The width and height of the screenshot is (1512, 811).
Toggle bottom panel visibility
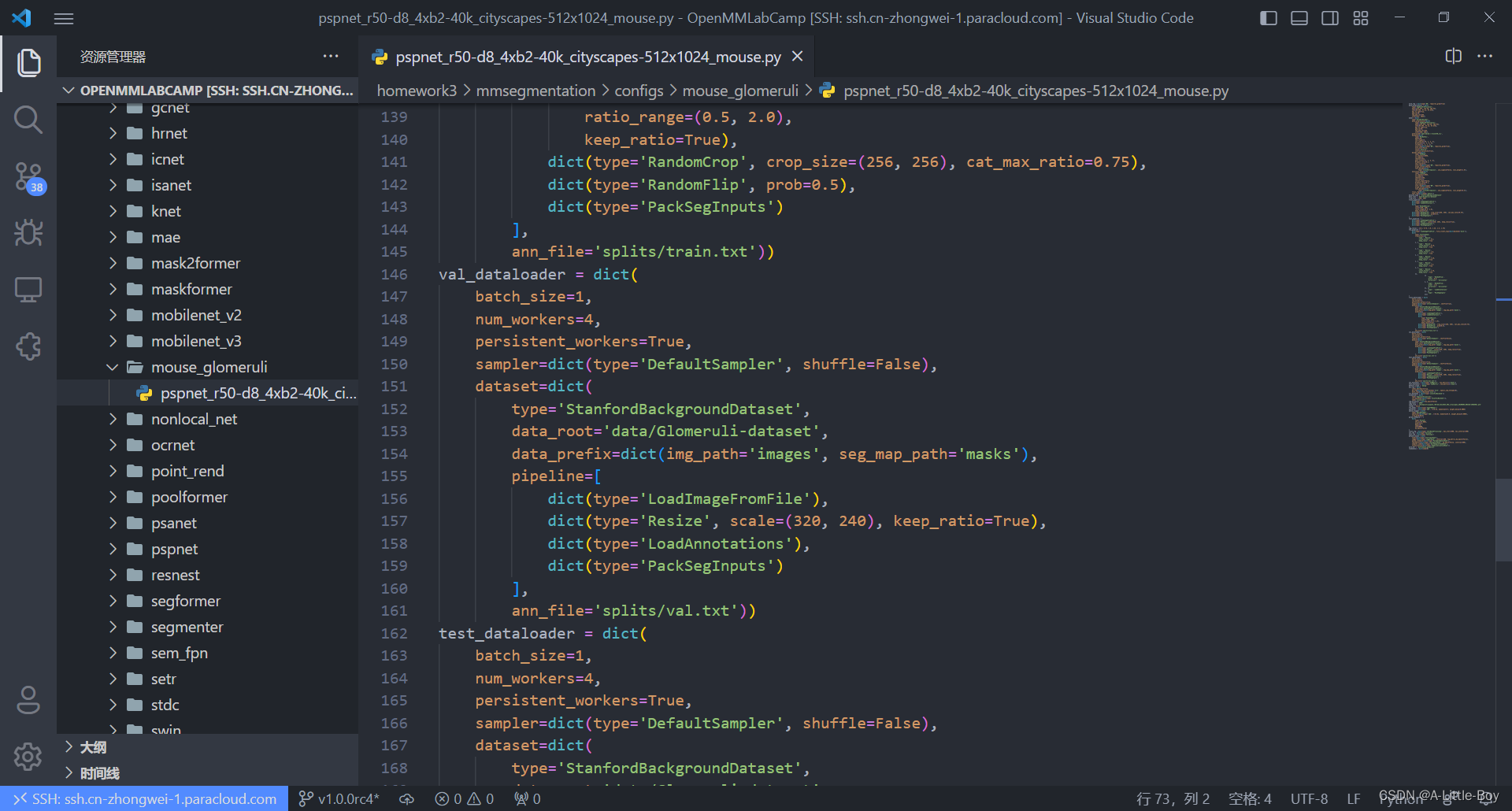pyautogui.click(x=1299, y=18)
